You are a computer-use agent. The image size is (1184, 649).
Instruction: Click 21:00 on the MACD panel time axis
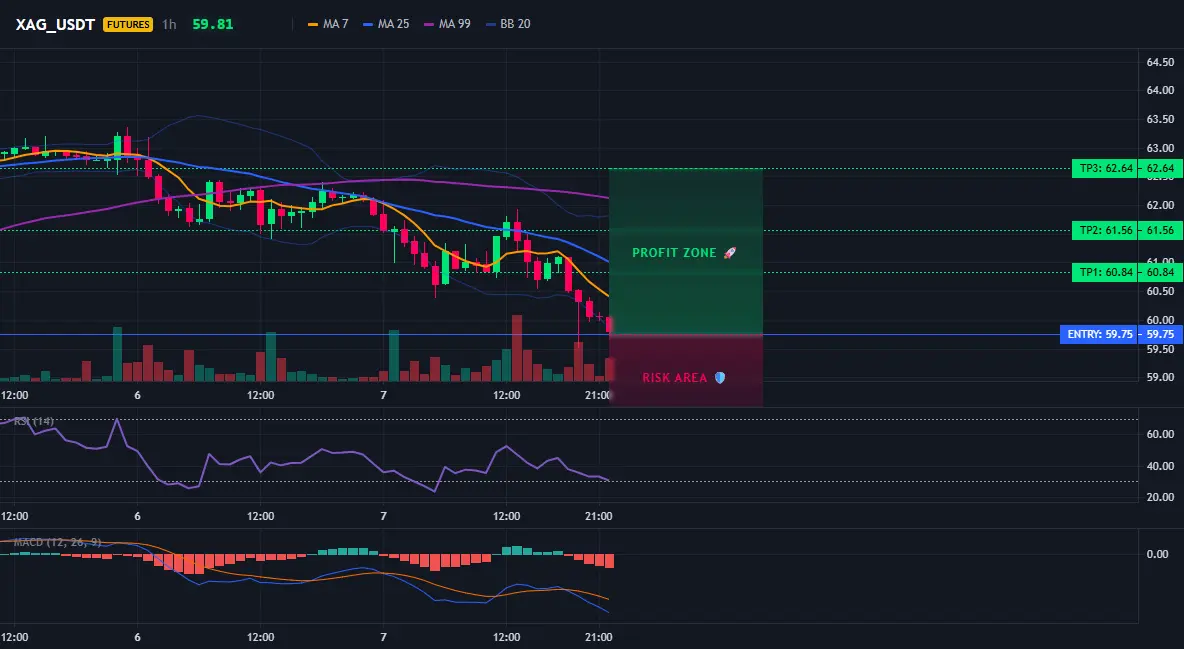(x=599, y=637)
